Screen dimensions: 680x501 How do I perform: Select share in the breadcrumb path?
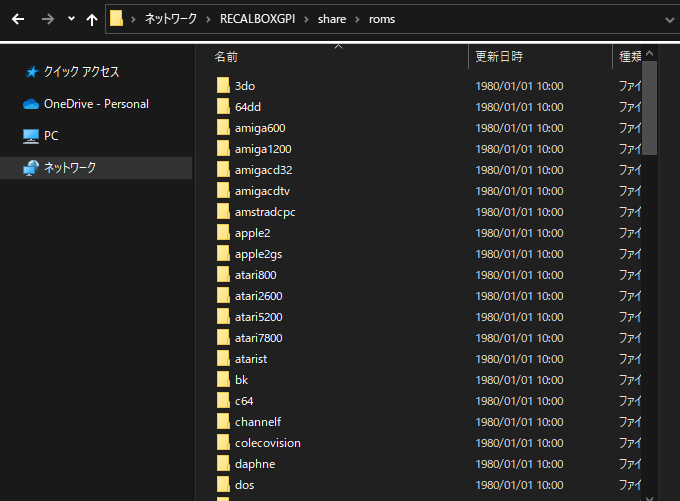pyautogui.click(x=332, y=19)
